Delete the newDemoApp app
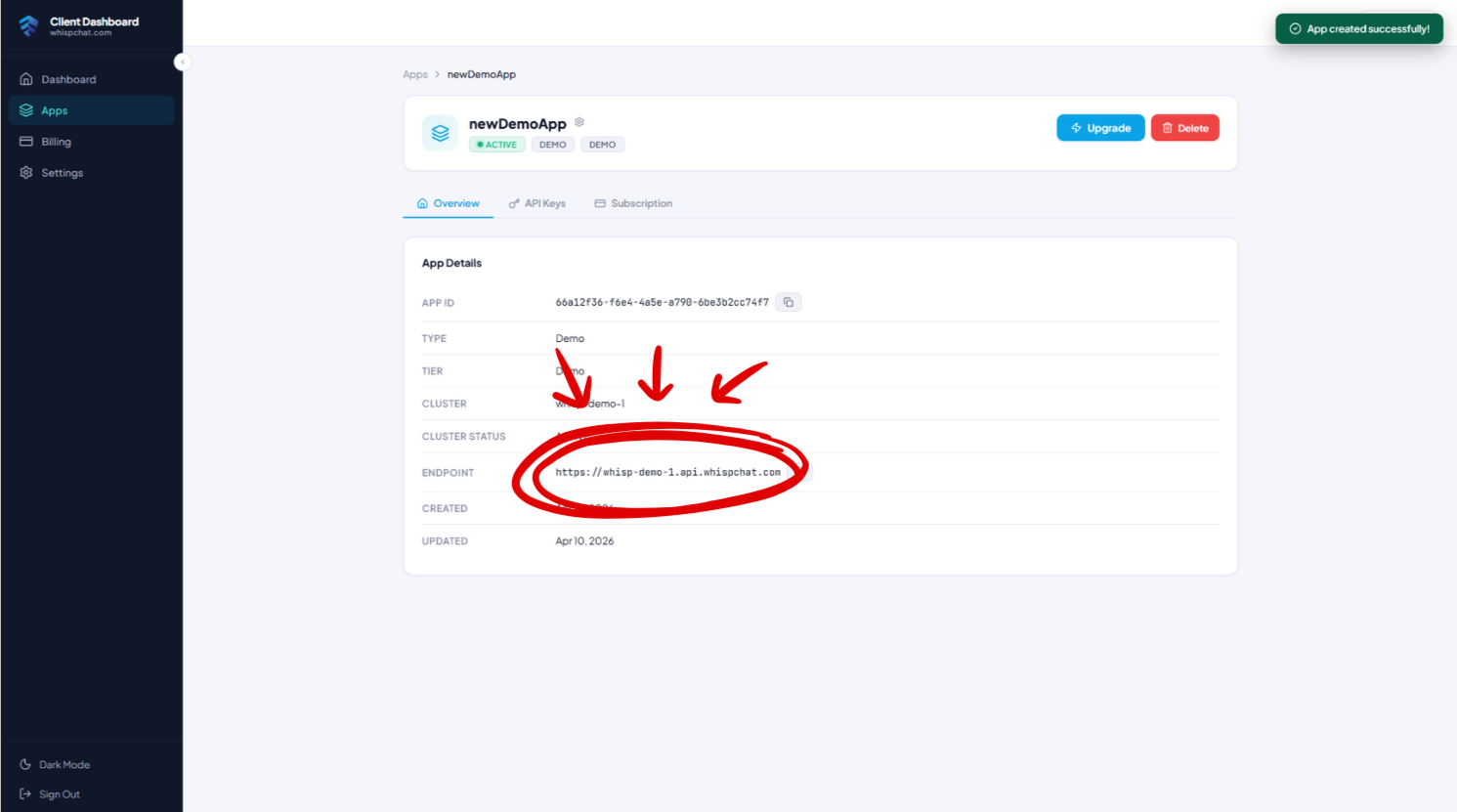Screen dimensions: 1457x812 coord(1184,127)
